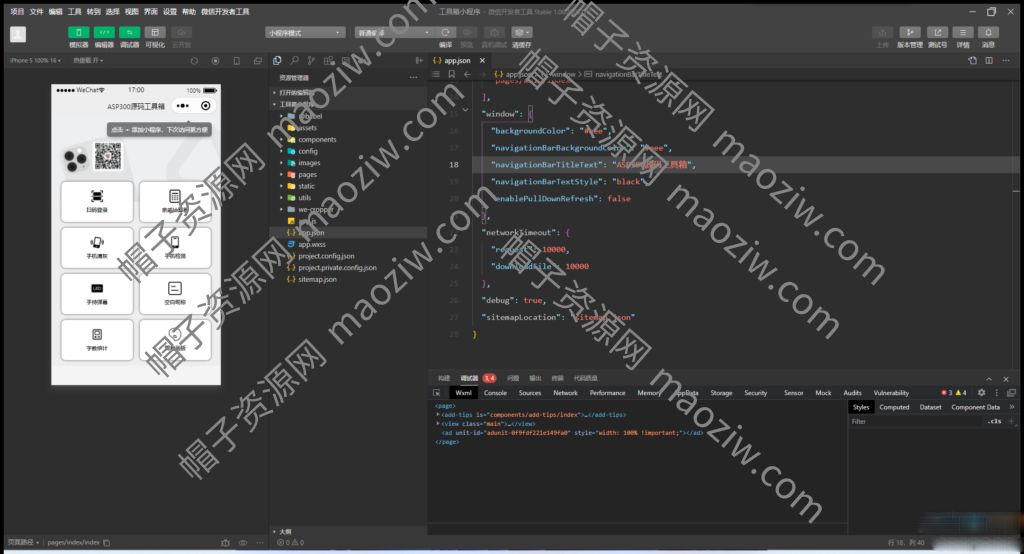
Task: Click the user avatar in toolbar
Action: (18, 35)
